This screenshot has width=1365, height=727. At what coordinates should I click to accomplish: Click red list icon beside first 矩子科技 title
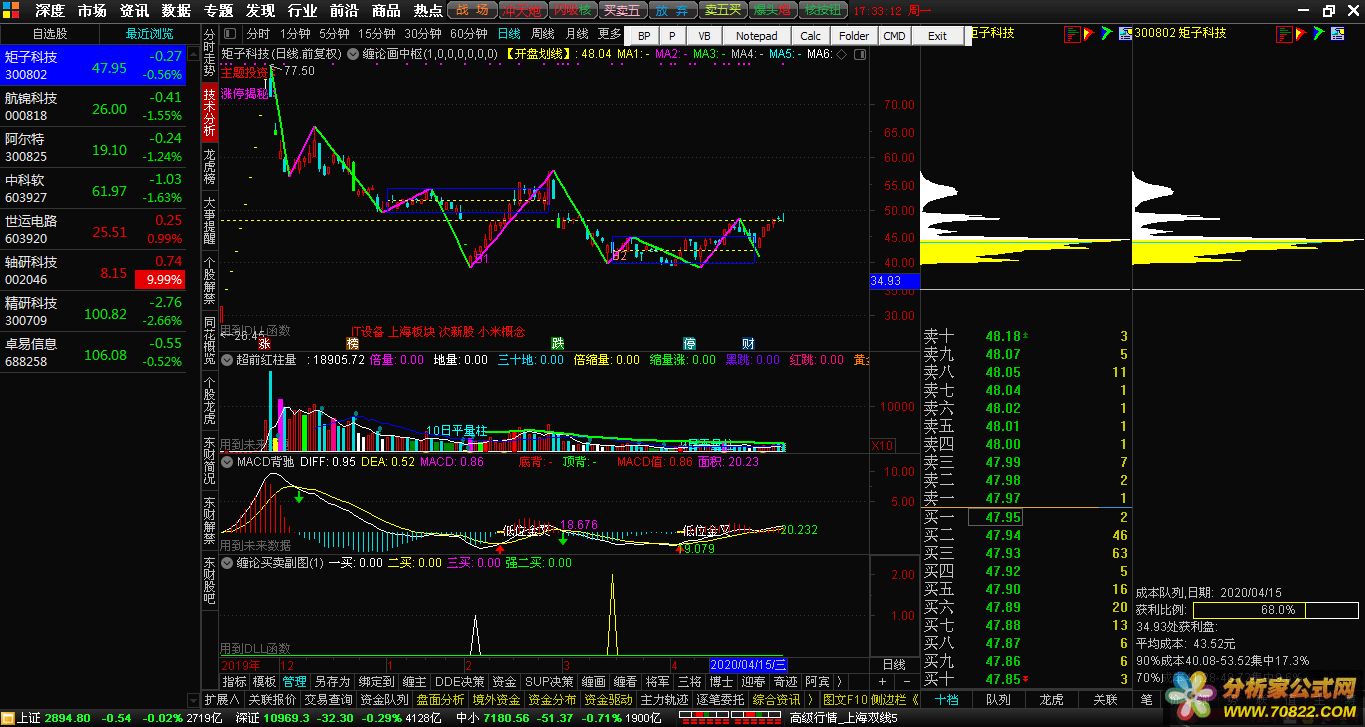[1071, 34]
